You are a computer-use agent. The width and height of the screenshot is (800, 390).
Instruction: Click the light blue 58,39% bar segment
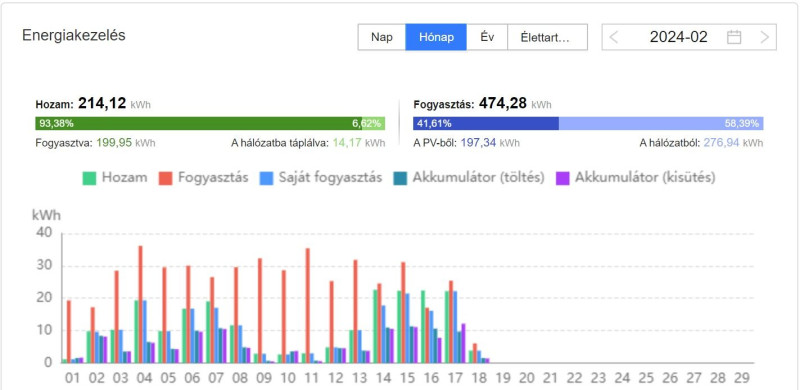pyautogui.click(x=661, y=124)
